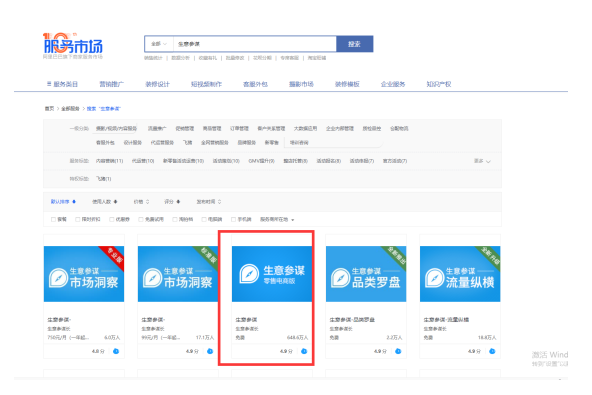
Task: Click the blue contact icon on 18.8万人 card
Action: pyautogui.click(x=492, y=351)
